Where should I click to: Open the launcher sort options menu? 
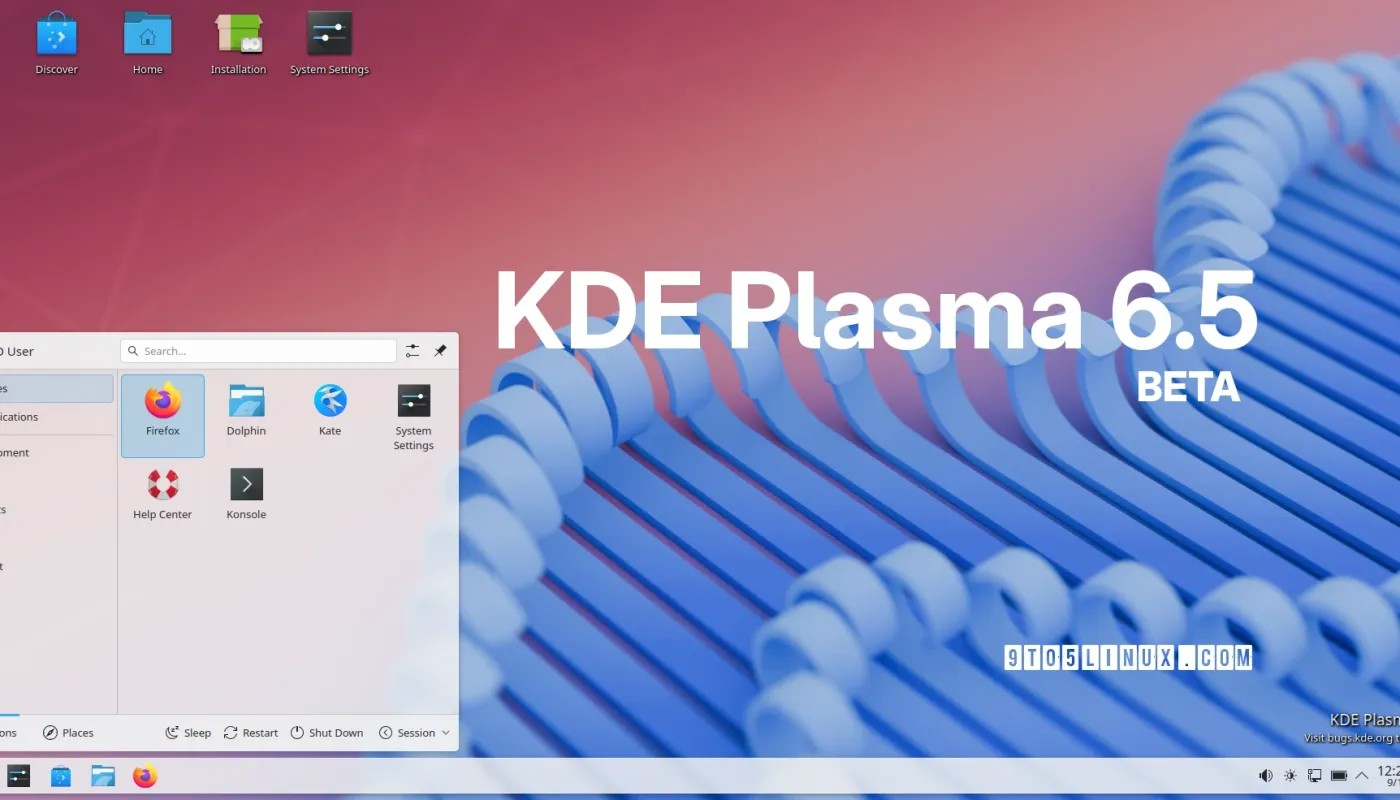pos(412,351)
